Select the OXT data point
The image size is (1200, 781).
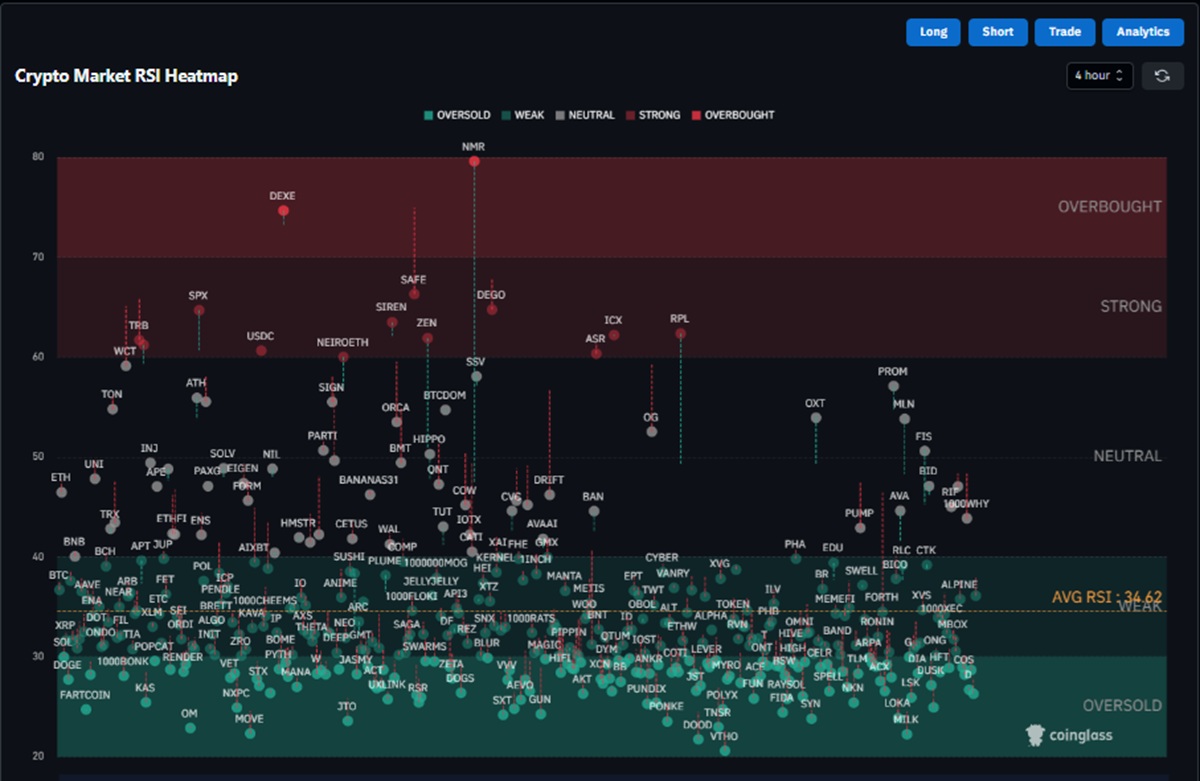pyautogui.click(x=816, y=417)
